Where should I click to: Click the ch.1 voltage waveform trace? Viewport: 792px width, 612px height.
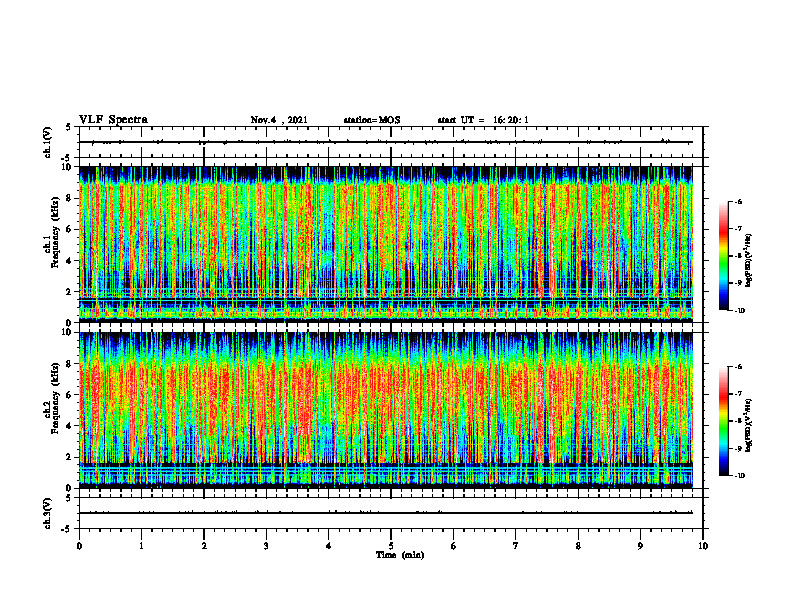tap(385, 142)
